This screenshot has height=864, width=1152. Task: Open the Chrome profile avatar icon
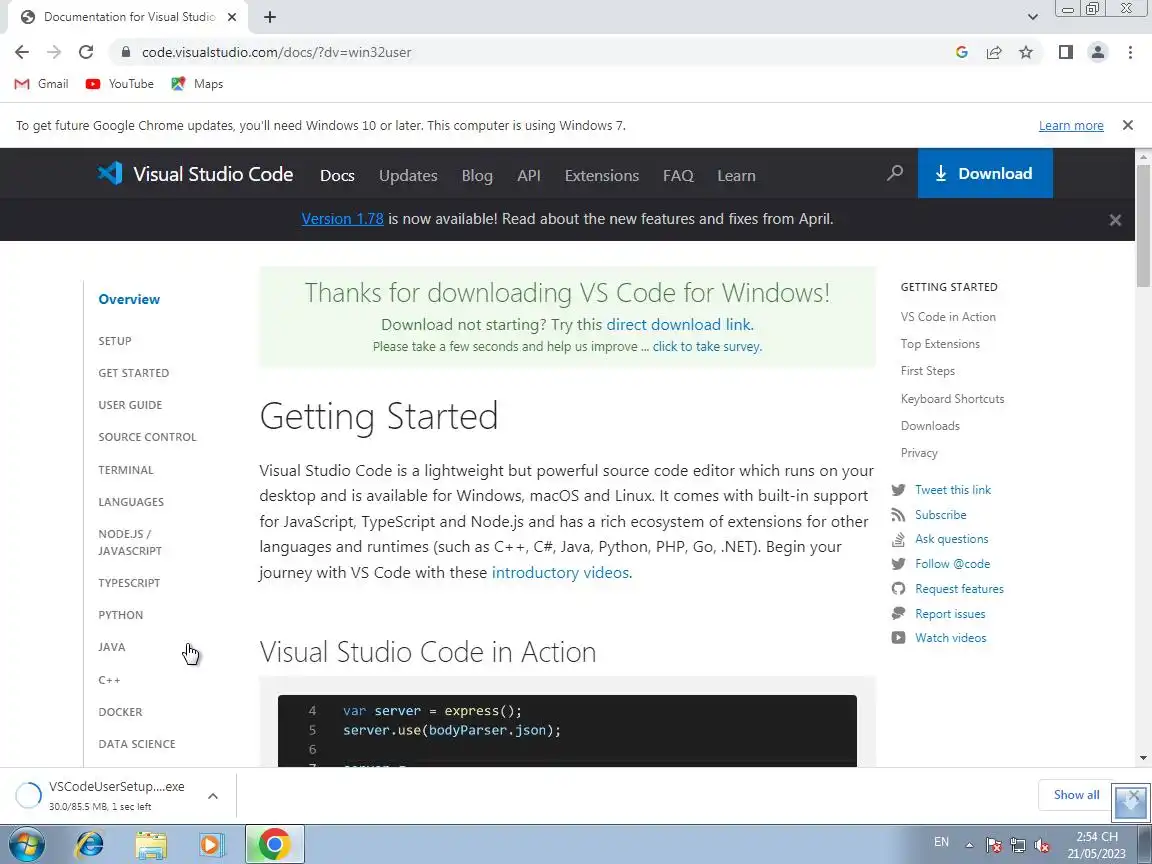click(1098, 52)
